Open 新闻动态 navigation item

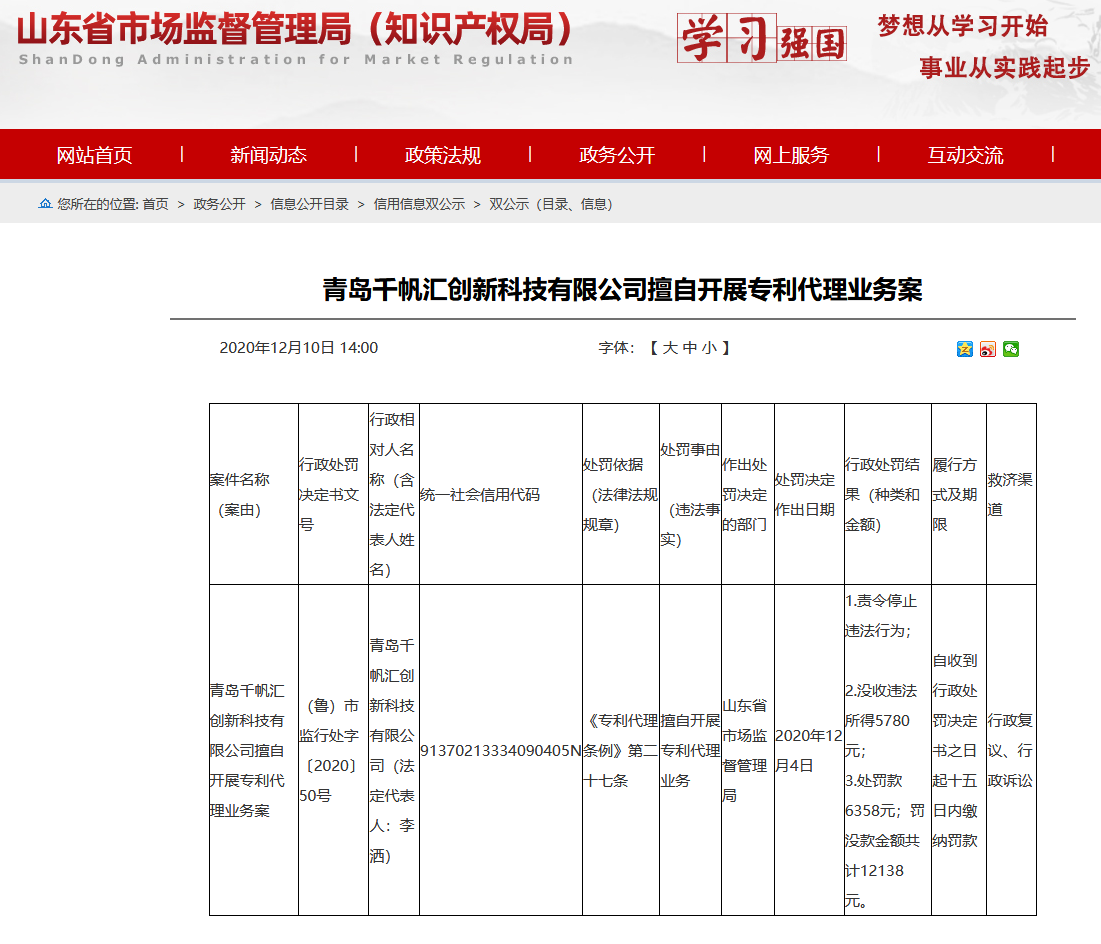click(x=268, y=155)
